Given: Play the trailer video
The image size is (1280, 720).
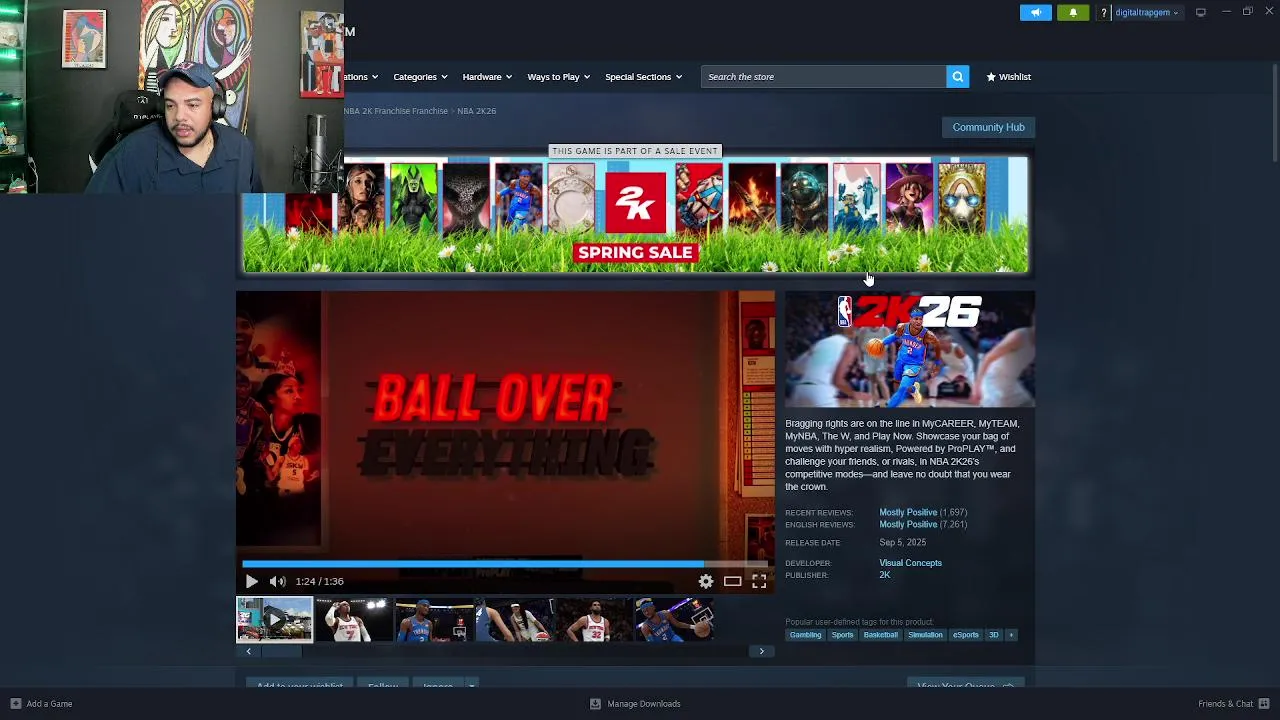Looking at the screenshot, I should pyautogui.click(x=251, y=581).
